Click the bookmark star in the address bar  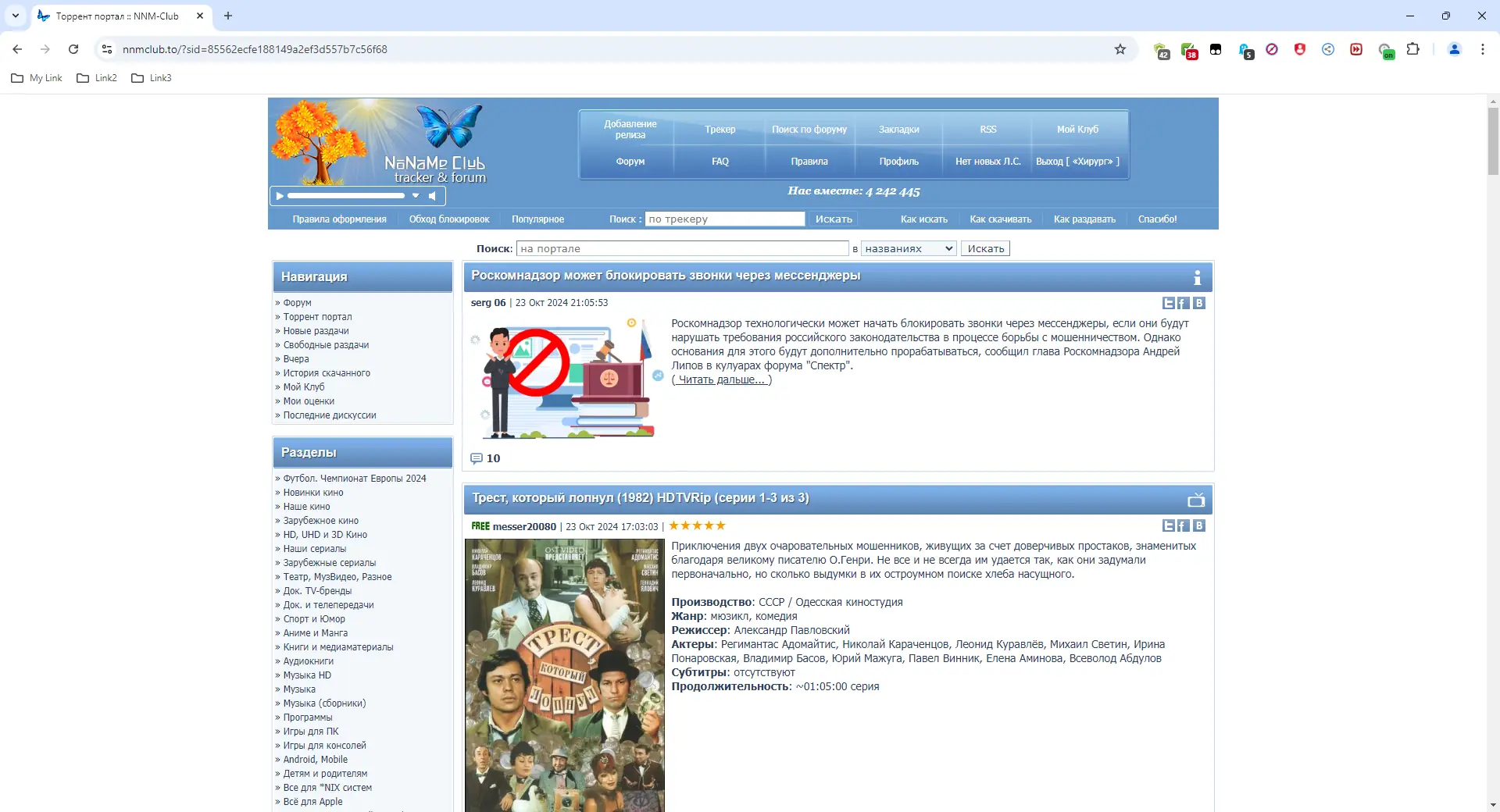click(x=1120, y=48)
